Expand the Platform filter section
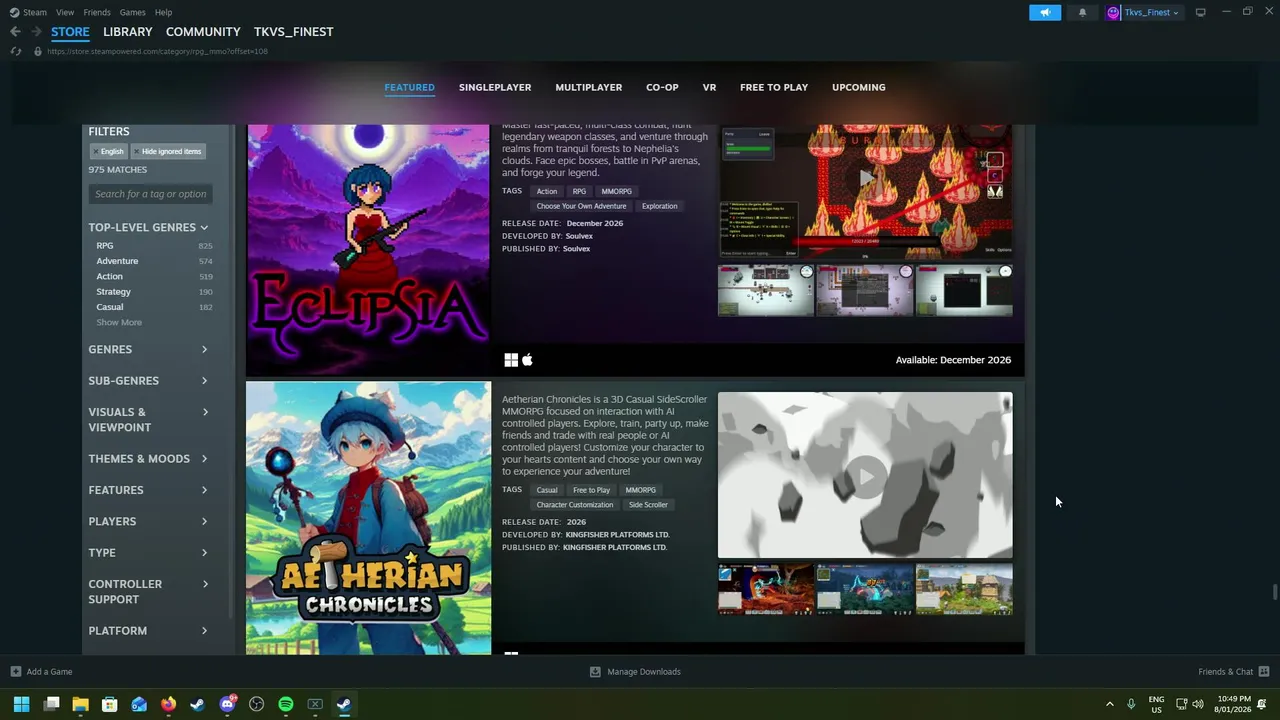 coord(148,631)
